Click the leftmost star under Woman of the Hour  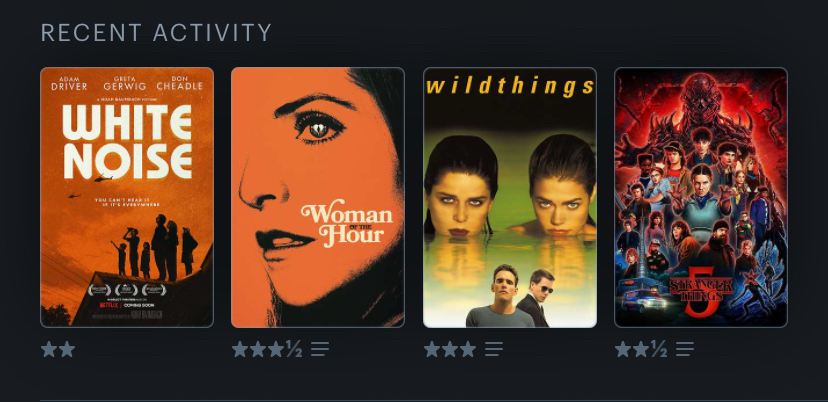point(240,349)
